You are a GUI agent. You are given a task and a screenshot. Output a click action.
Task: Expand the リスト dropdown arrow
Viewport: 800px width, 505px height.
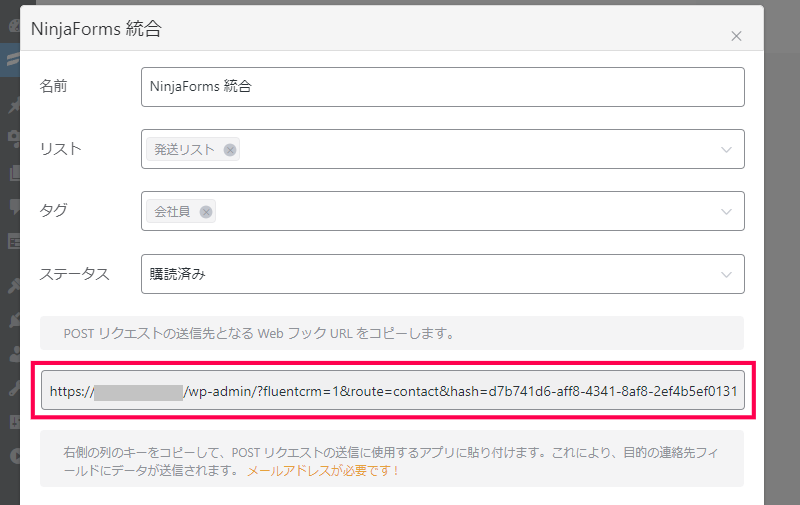click(x=726, y=149)
